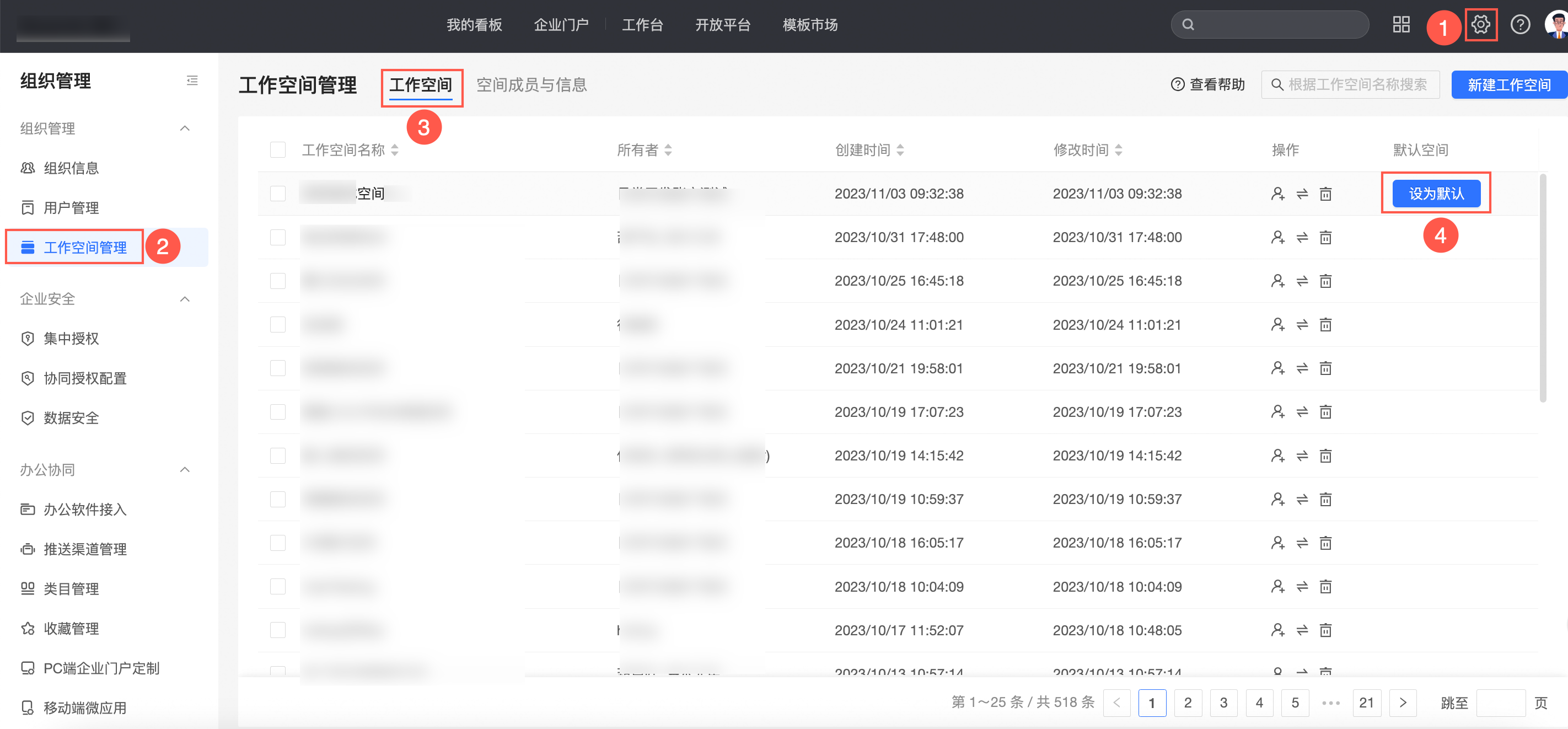The width and height of the screenshot is (1568, 729).
Task: Delete the workspace created 2023/10/25 16:45:18
Action: click(x=1326, y=281)
